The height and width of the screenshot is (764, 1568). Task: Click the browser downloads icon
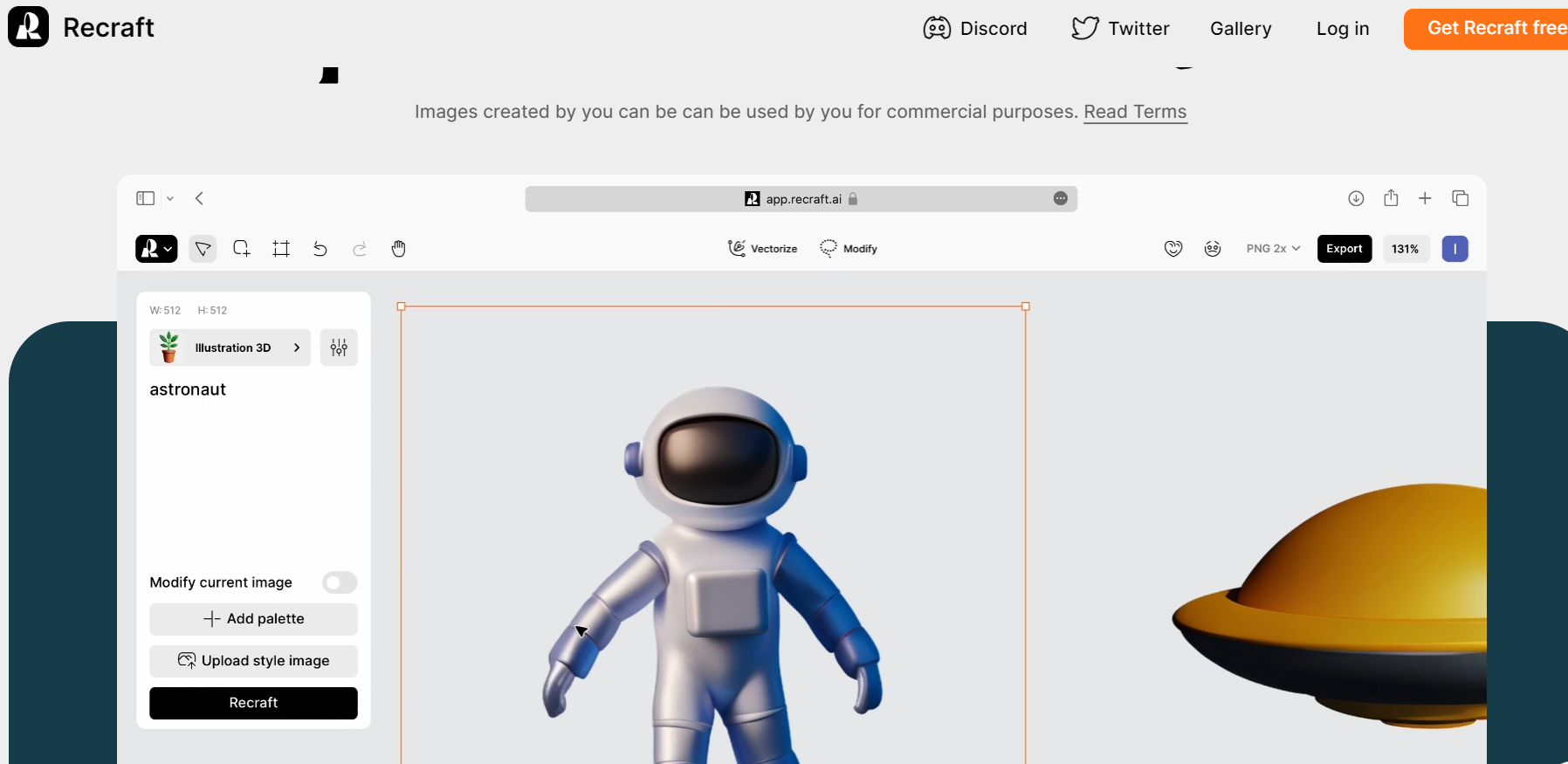click(1356, 198)
